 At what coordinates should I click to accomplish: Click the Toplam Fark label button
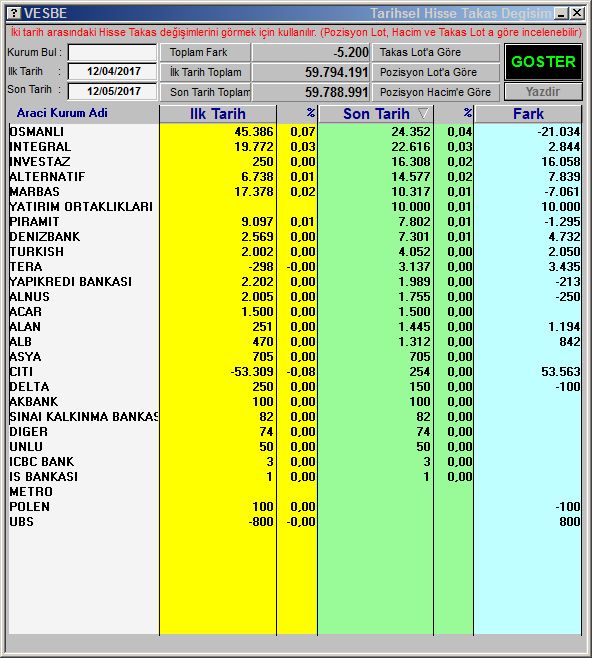tap(205, 52)
